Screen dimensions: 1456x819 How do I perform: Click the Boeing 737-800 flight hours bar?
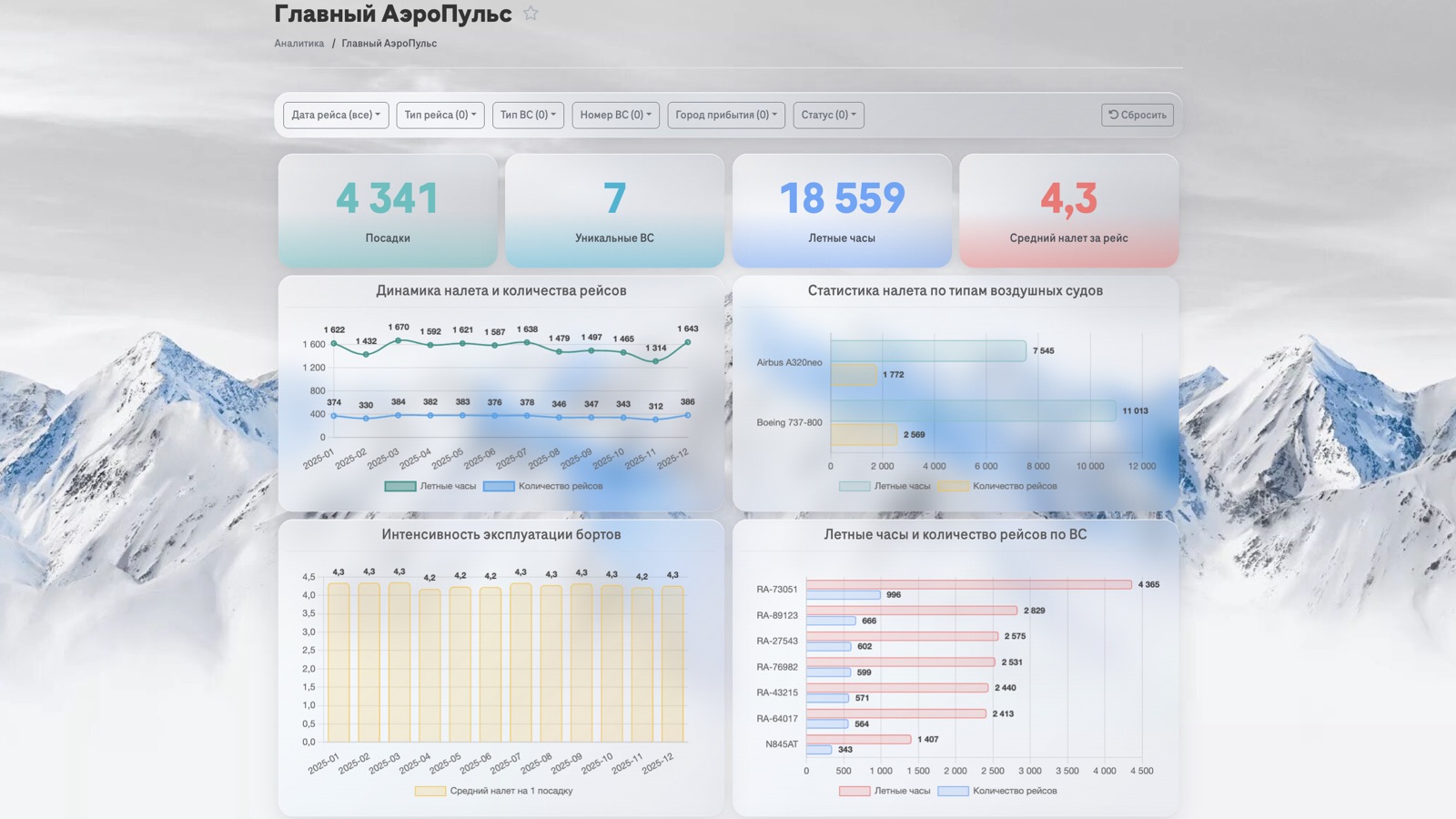click(973, 410)
